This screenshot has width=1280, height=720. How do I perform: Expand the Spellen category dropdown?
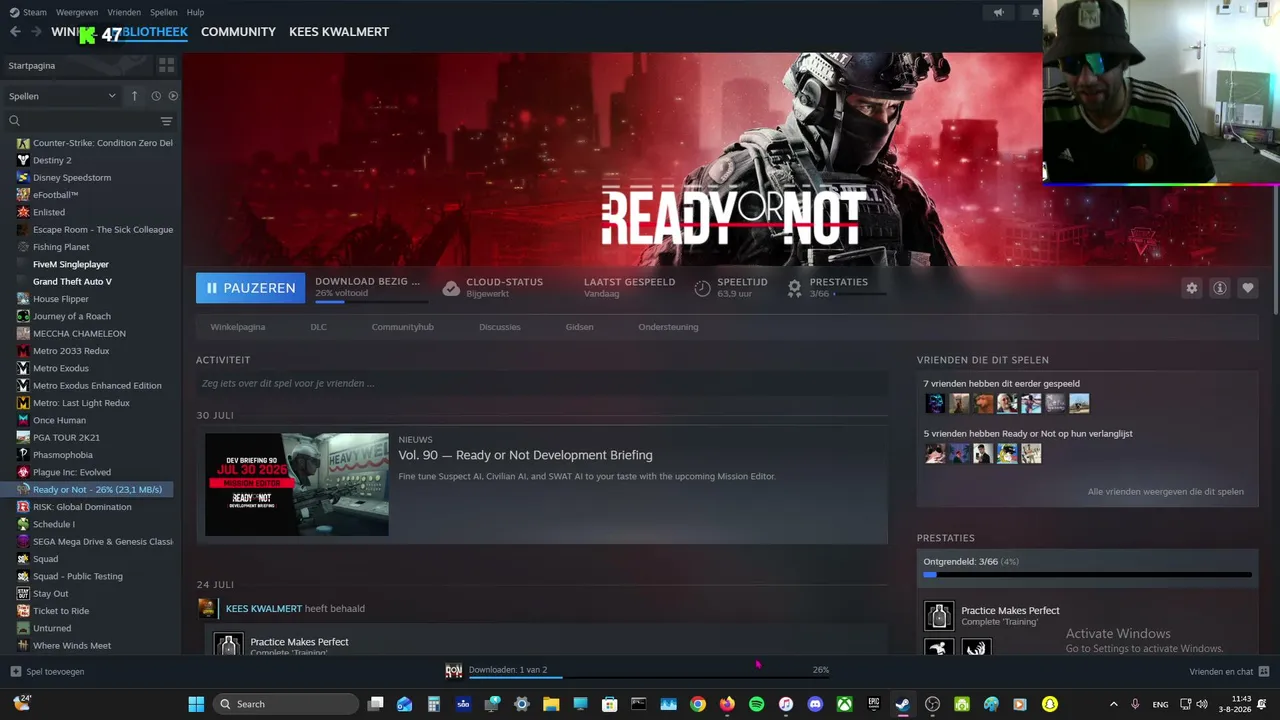click(62, 96)
